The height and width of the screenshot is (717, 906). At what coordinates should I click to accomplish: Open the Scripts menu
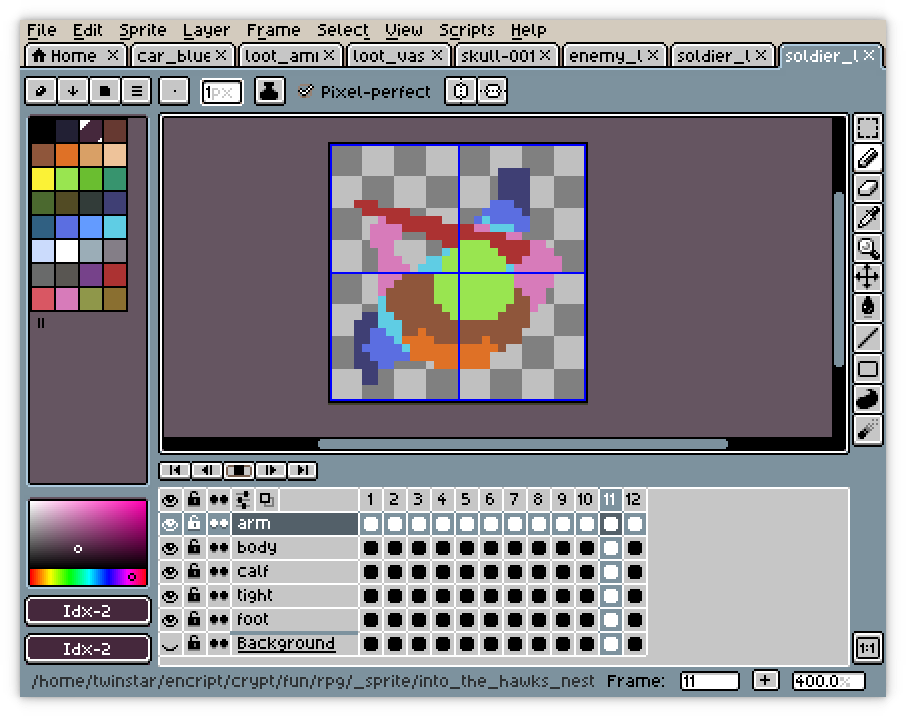pos(467,30)
